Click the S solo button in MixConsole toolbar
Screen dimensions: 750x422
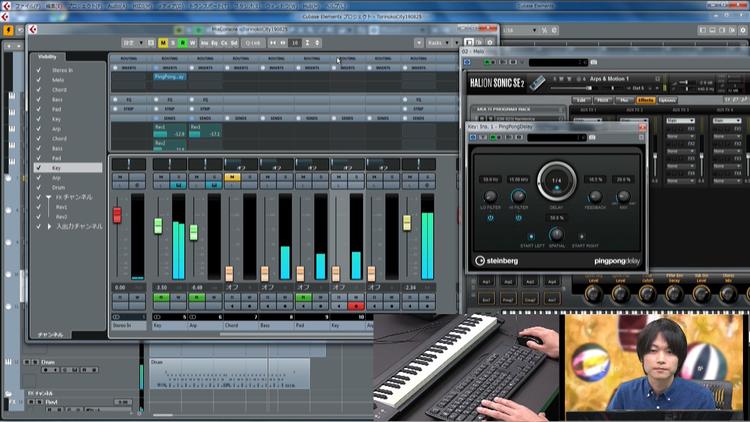pos(173,43)
